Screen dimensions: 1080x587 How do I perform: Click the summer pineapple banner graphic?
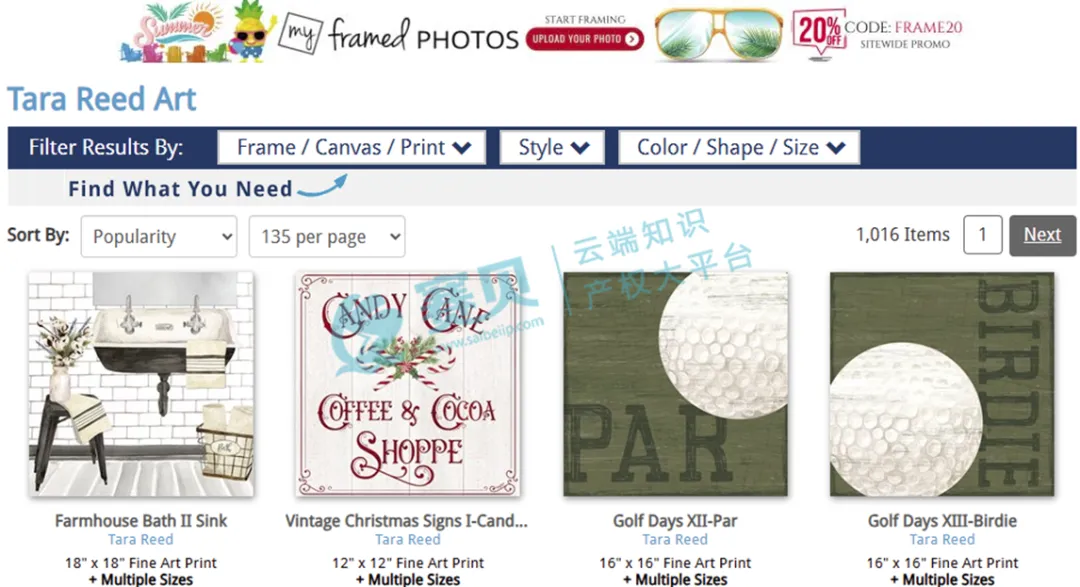[195, 32]
